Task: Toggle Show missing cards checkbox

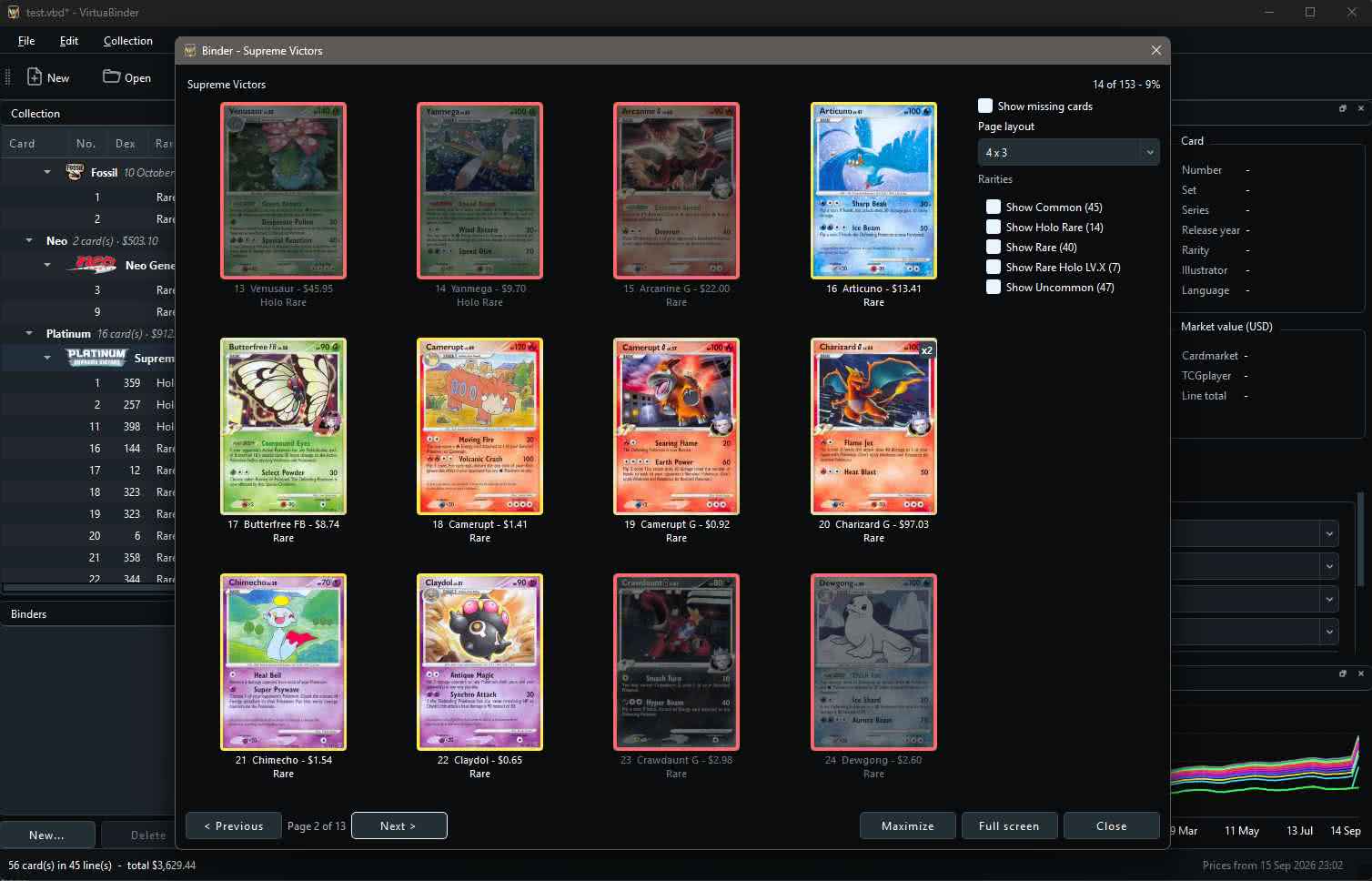Action: [985, 106]
